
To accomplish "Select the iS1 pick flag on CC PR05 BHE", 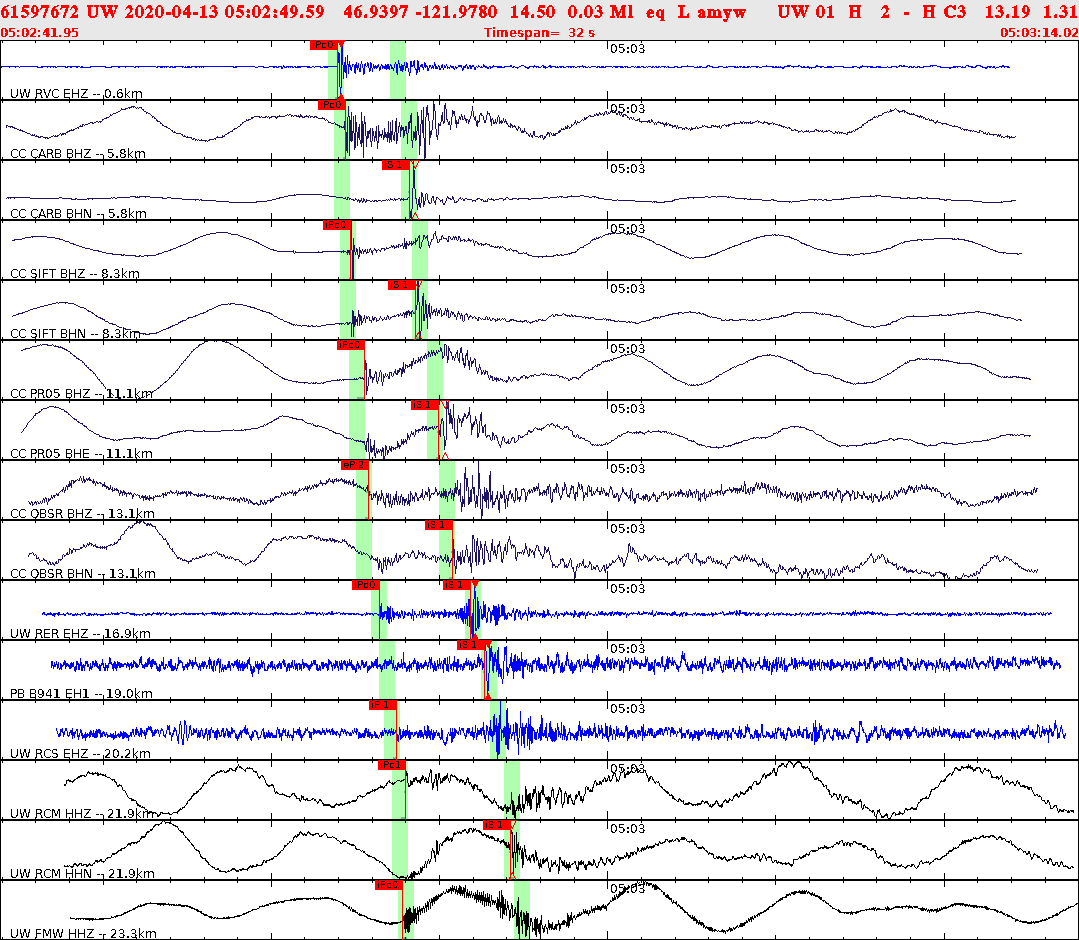I will tap(425, 406).
